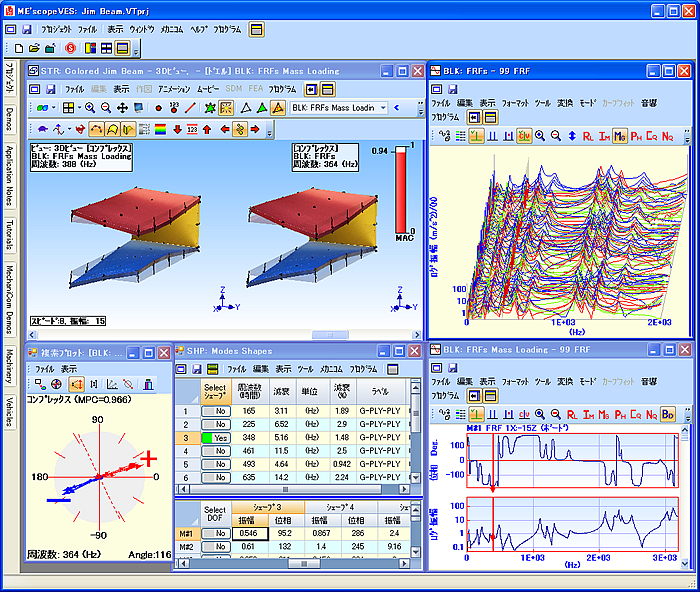Toggle DOF M#1 No selection button
This screenshot has height=592, width=700.
[x=214, y=534]
